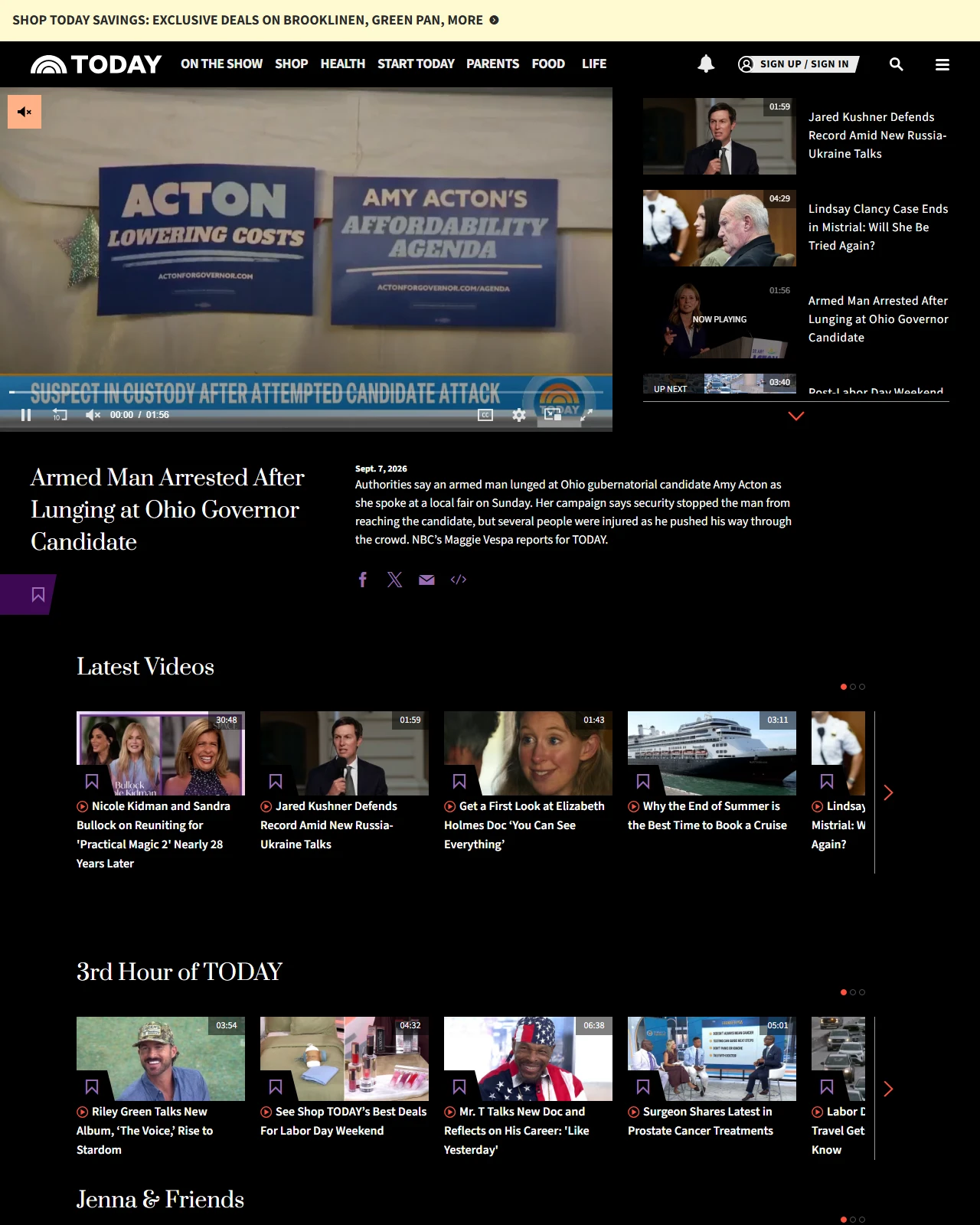The width and height of the screenshot is (980, 1225).
Task: Open Shop TODAY Savings banner link
Action: pos(256,20)
